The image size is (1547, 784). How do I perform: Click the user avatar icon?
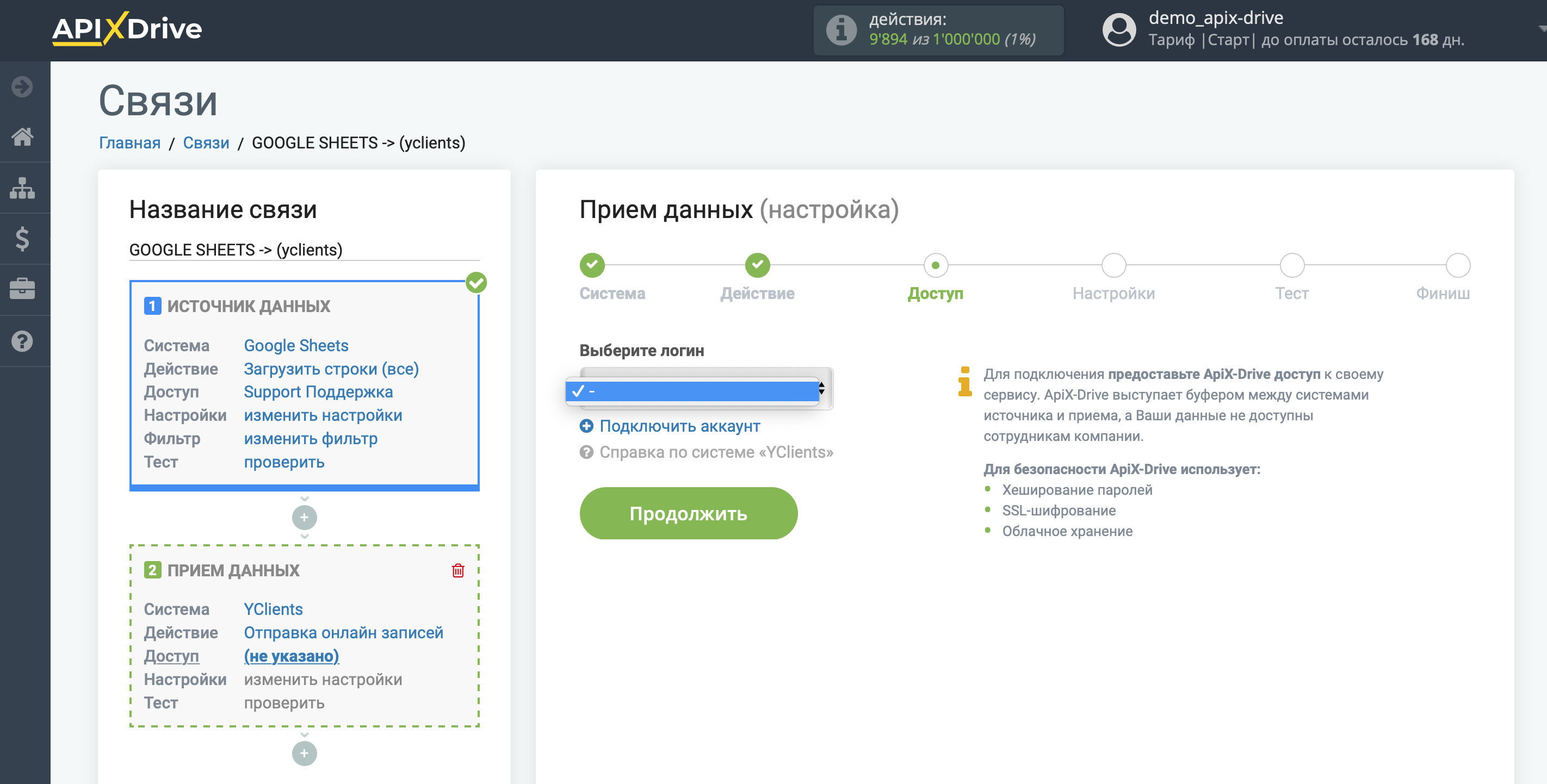(x=1119, y=29)
